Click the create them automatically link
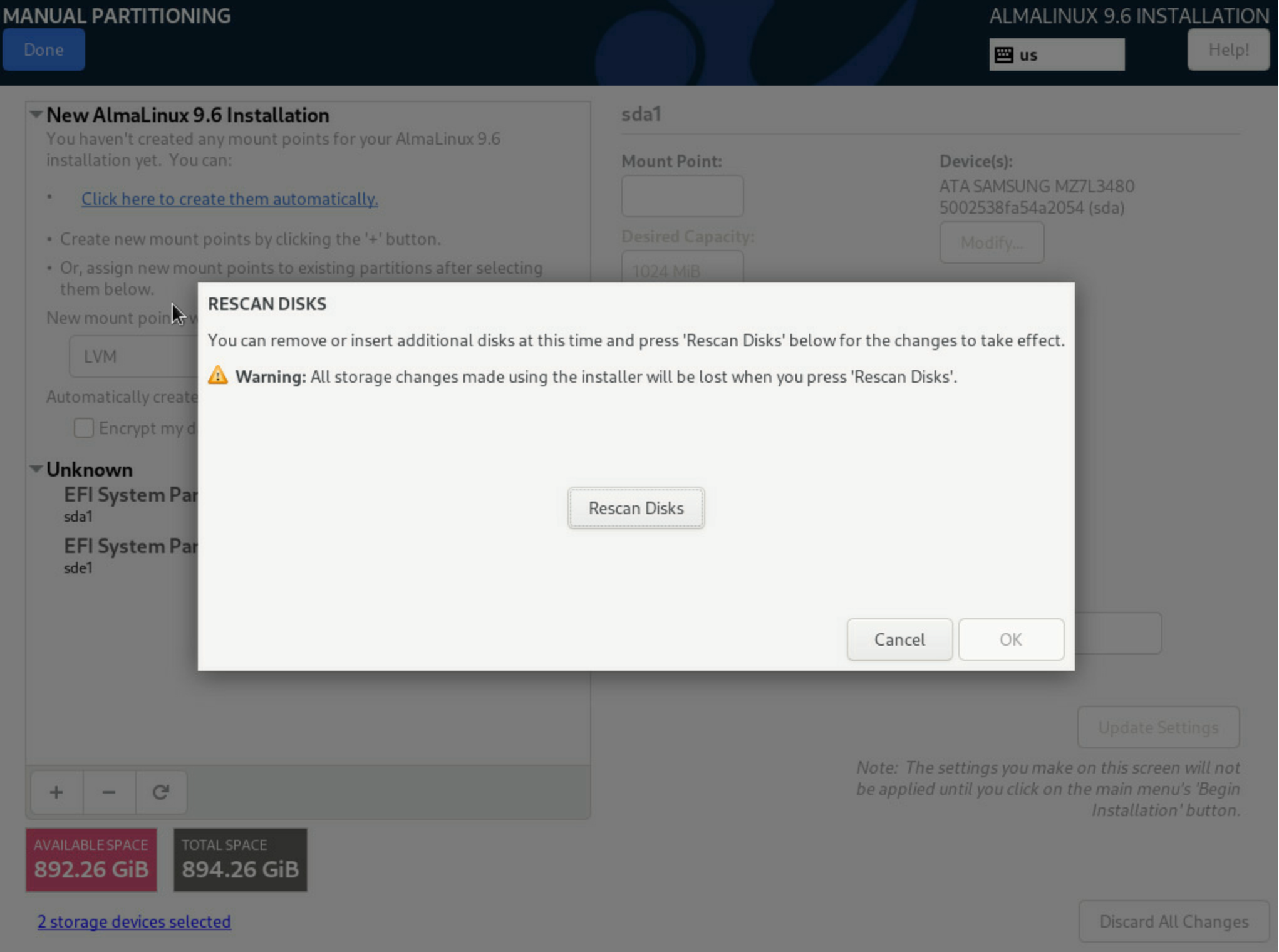The width and height of the screenshot is (1279, 952). click(x=230, y=199)
